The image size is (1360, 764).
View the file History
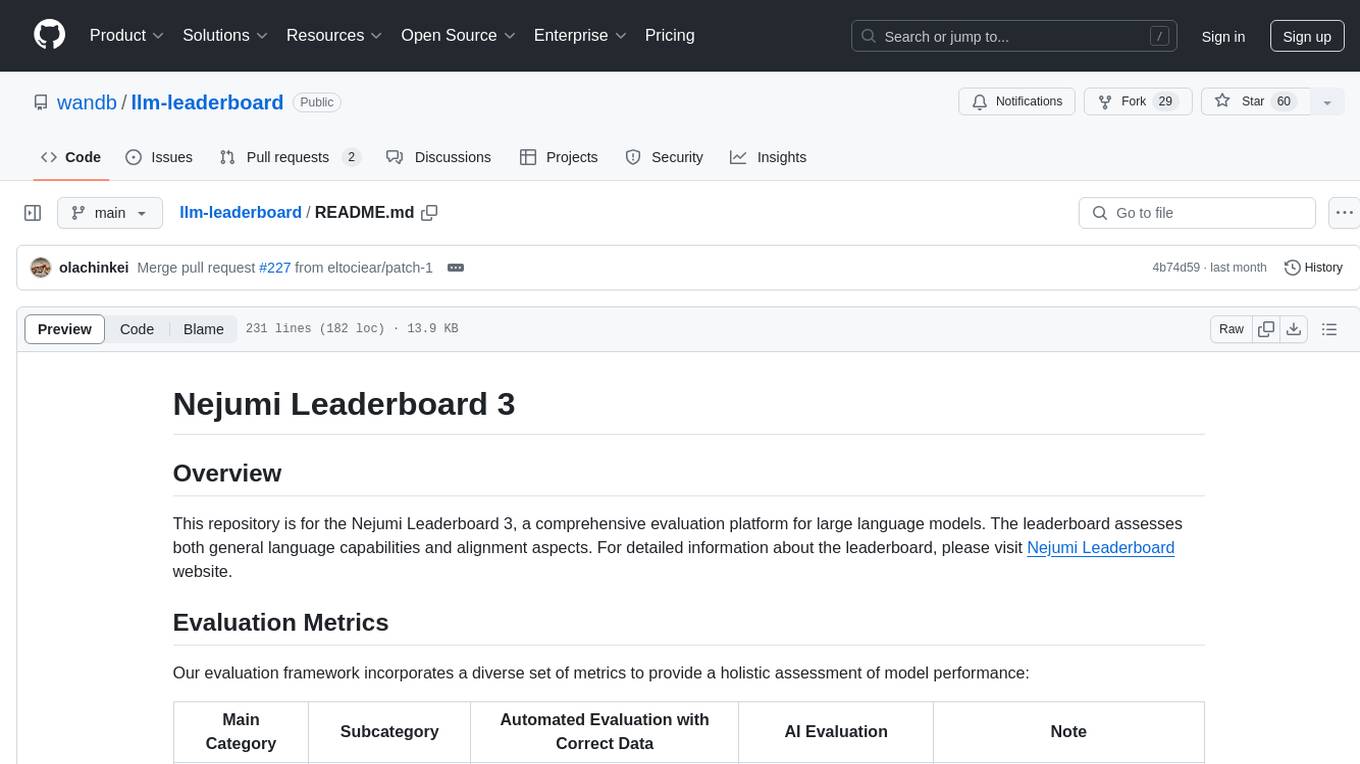tap(1313, 267)
